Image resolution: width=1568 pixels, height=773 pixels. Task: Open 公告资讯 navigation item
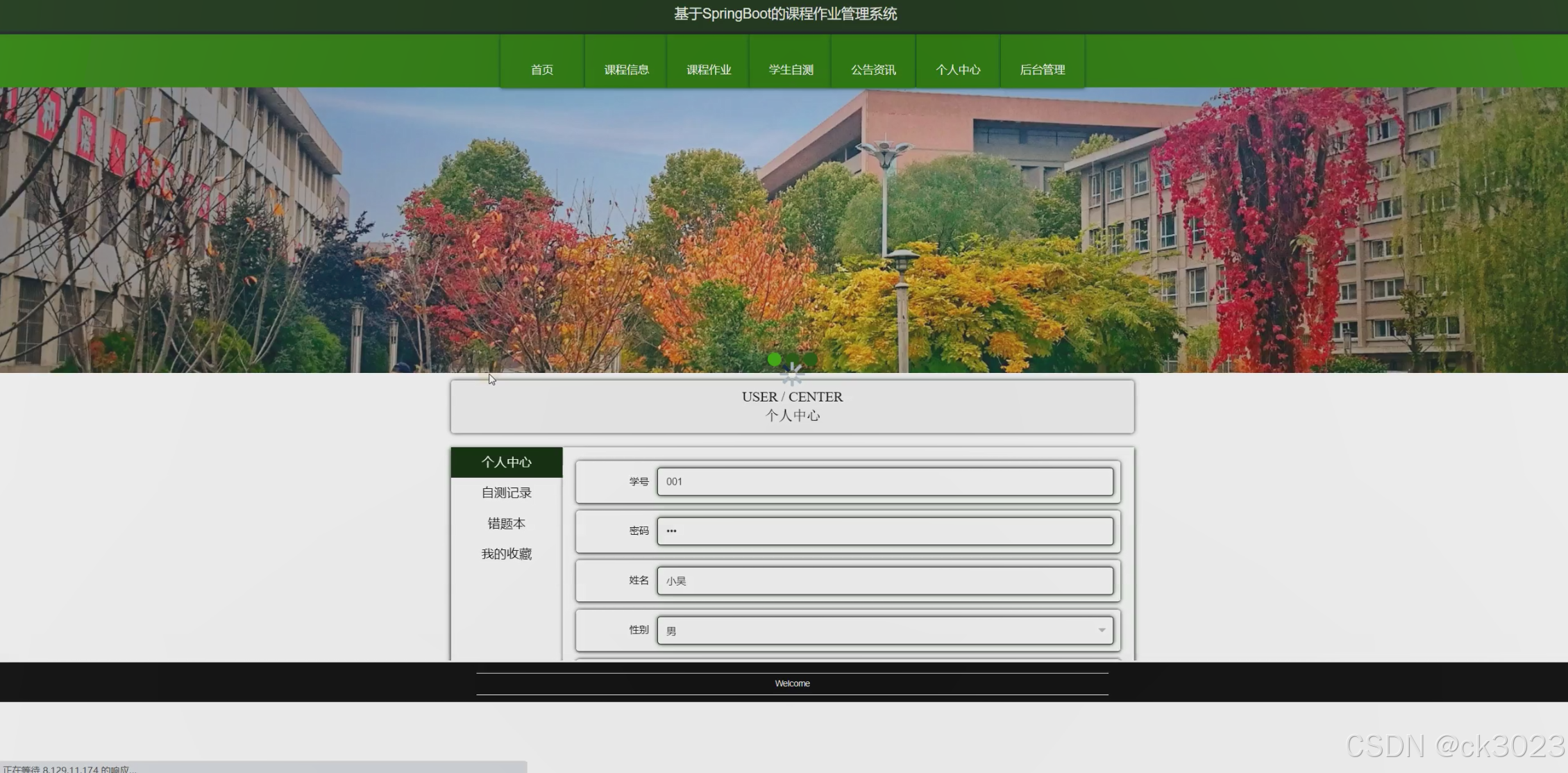coord(873,69)
